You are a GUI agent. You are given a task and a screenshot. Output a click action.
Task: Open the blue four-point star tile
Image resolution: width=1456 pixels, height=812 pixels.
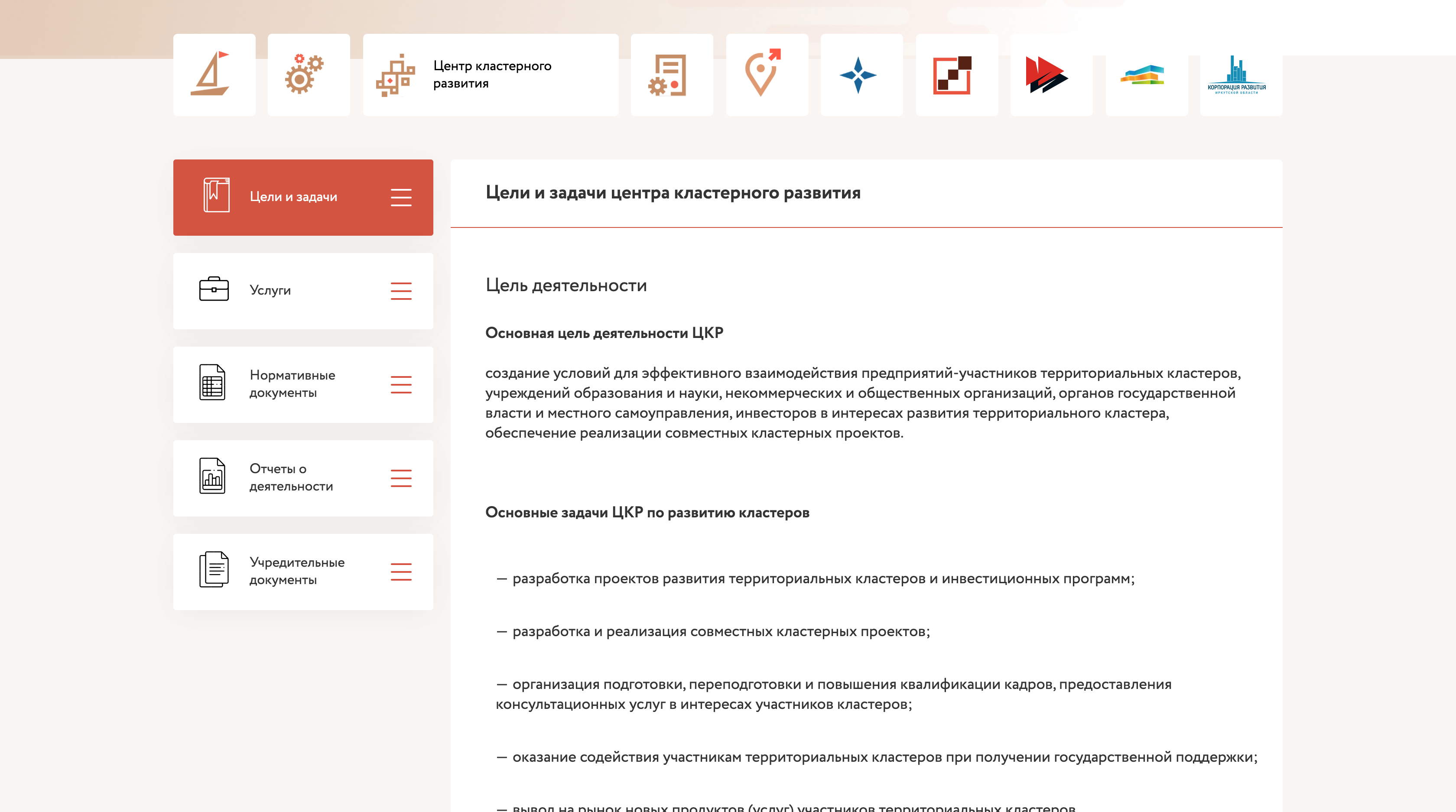(861, 75)
